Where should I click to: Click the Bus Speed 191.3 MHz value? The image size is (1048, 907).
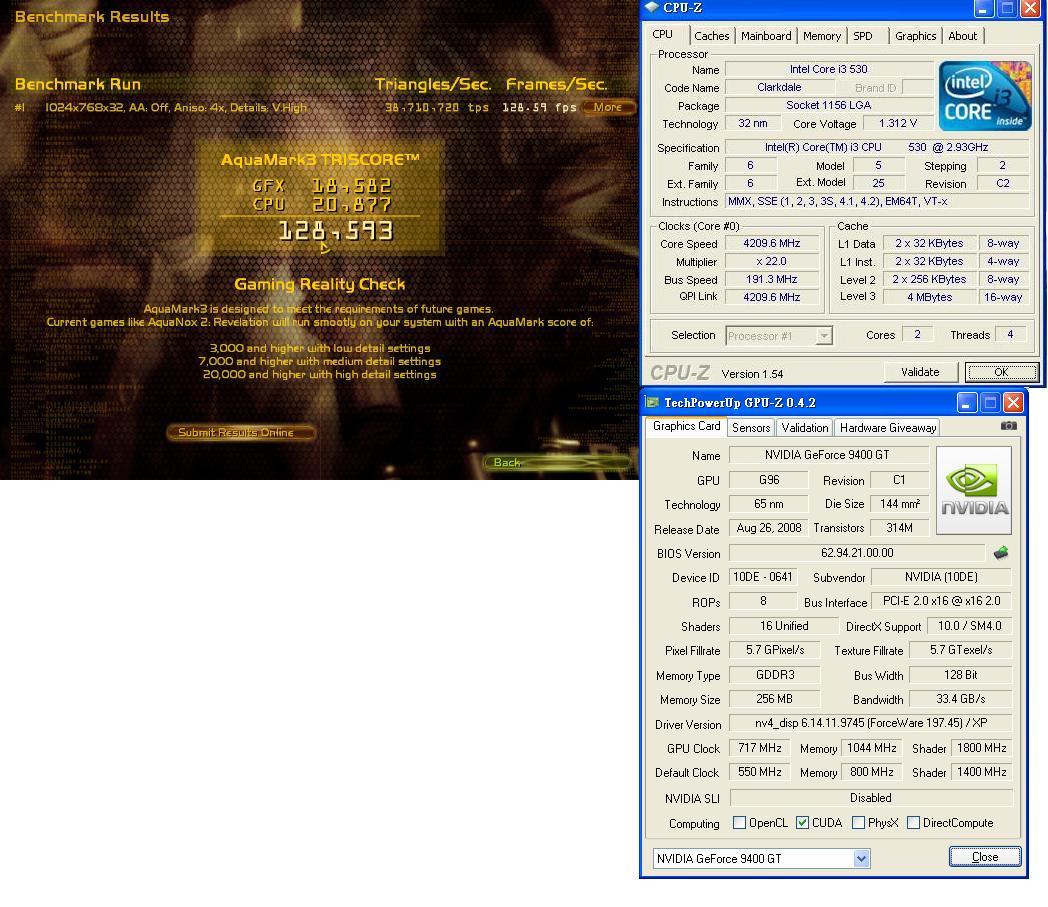[771, 279]
